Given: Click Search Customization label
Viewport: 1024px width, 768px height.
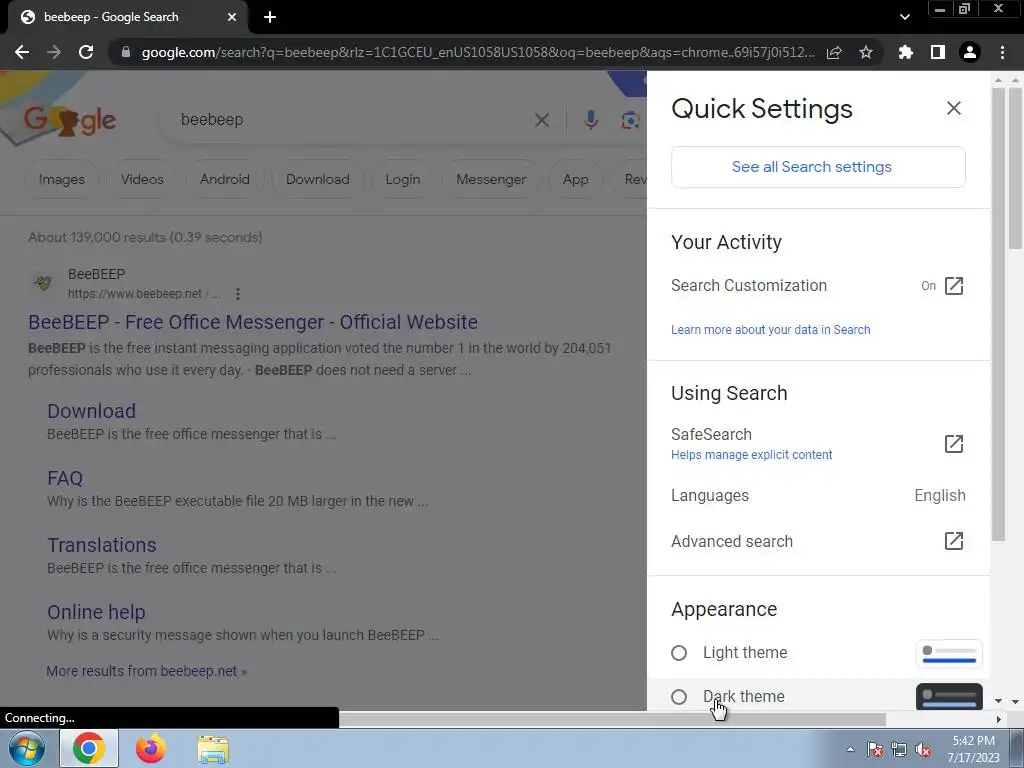Looking at the screenshot, I should (748, 285).
